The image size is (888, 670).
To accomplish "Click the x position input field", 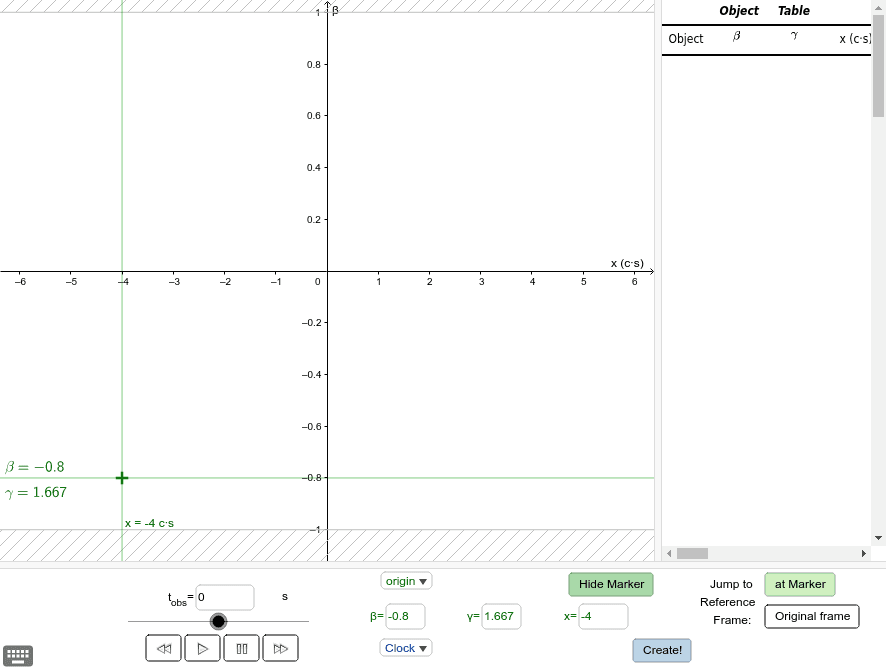I will tap(603, 616).
